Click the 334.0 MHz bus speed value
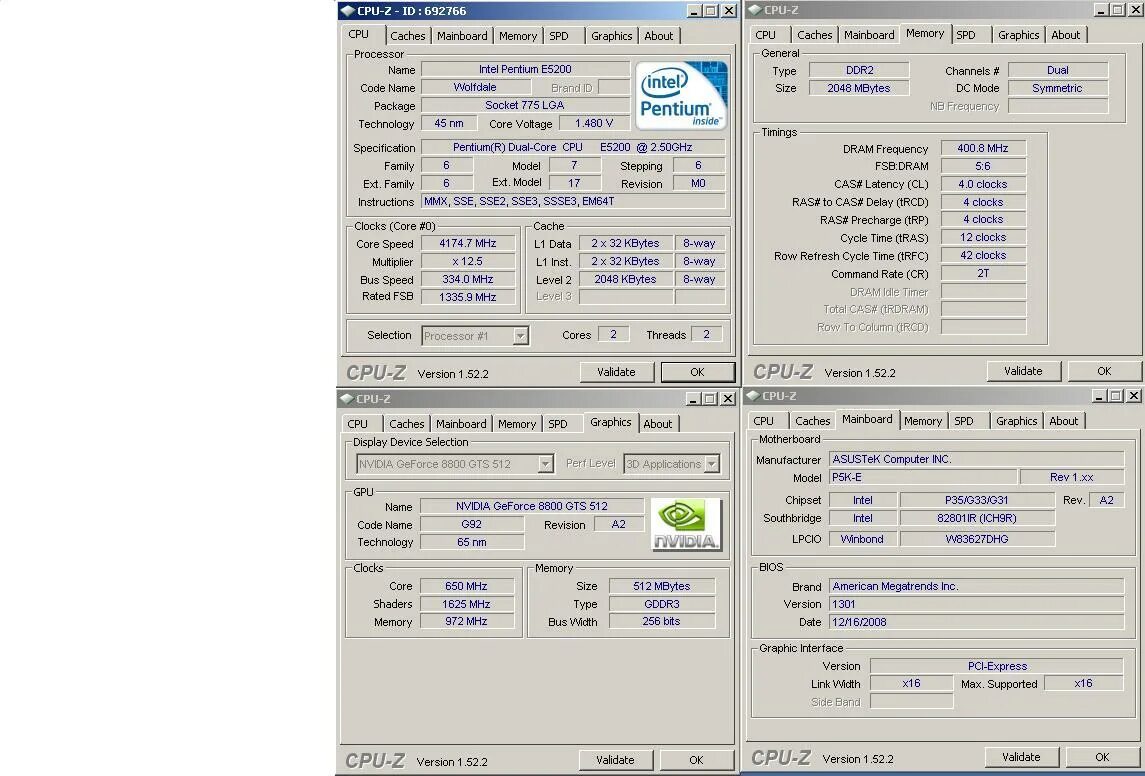The height and width of the screenshot is (776, 1145). click(x=467, y=280)
